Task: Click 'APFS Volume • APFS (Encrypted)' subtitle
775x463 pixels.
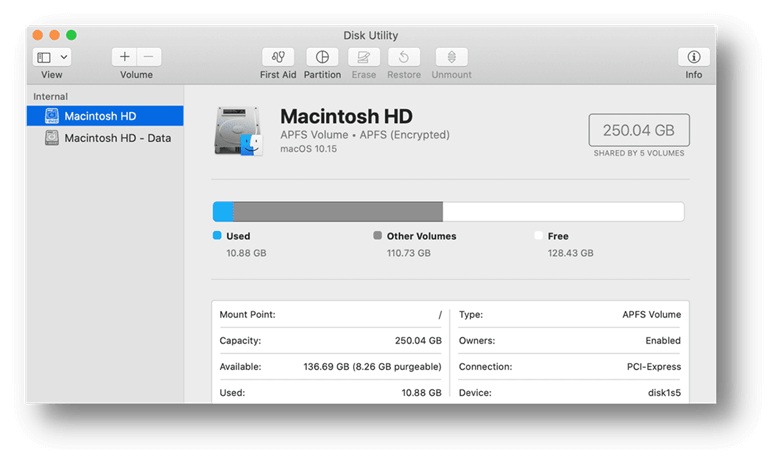Action: pyautogui.click(x=365, y=134)
